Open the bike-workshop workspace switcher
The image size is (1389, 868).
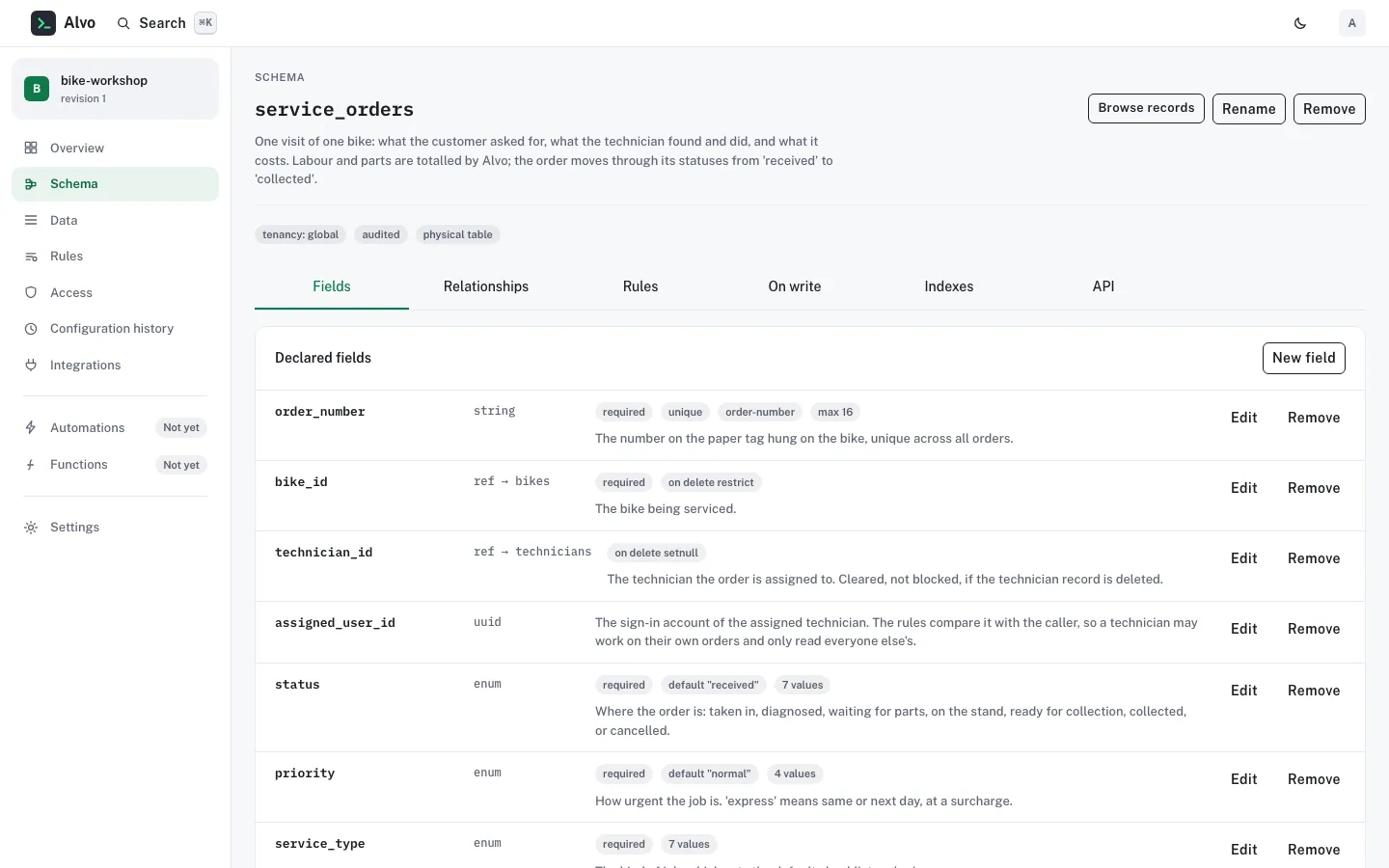[115, 89]
